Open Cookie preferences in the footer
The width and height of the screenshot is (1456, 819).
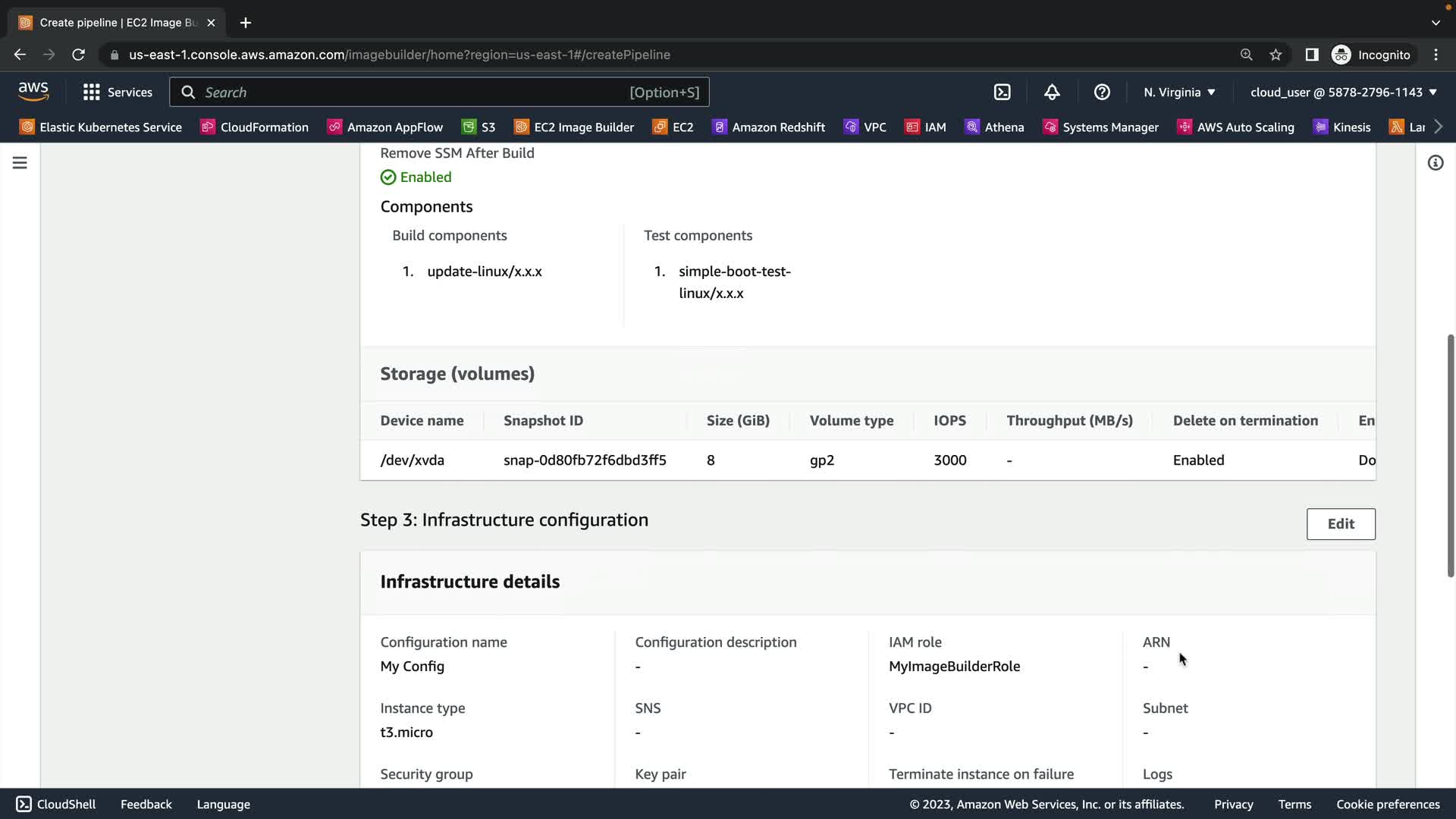point(1387,804)
